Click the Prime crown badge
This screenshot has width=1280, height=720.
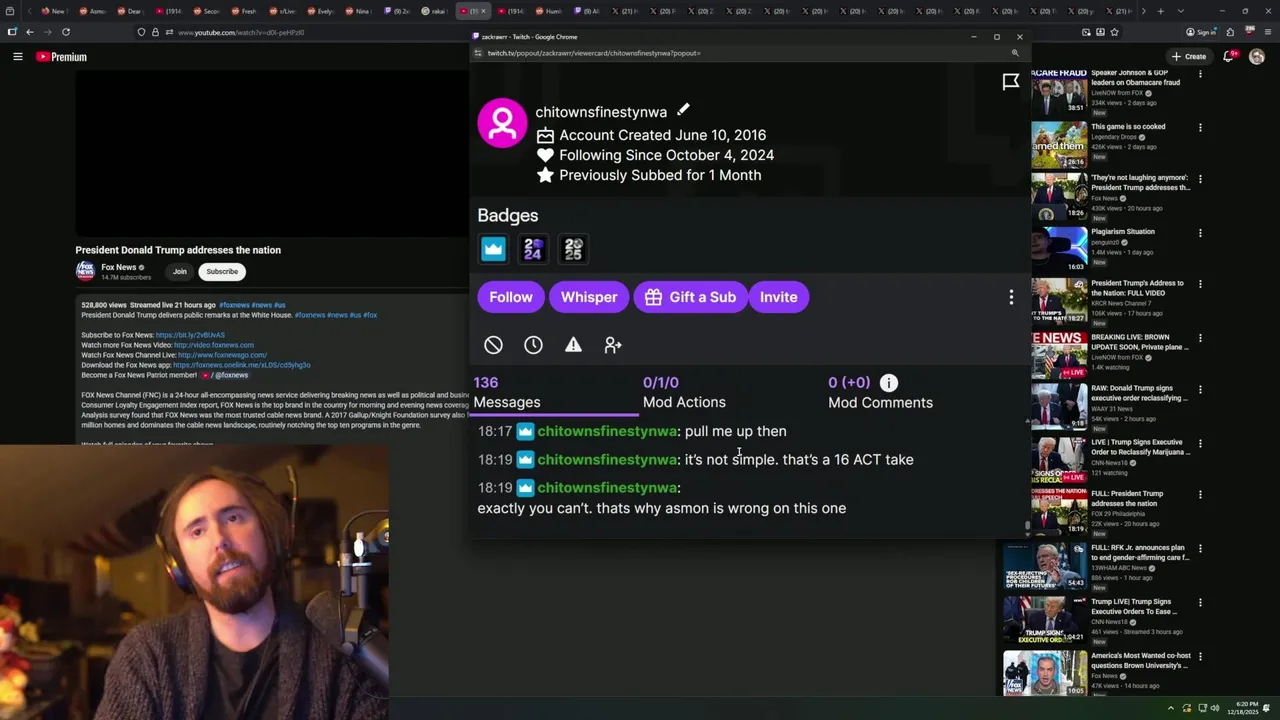tap(493, 249)
